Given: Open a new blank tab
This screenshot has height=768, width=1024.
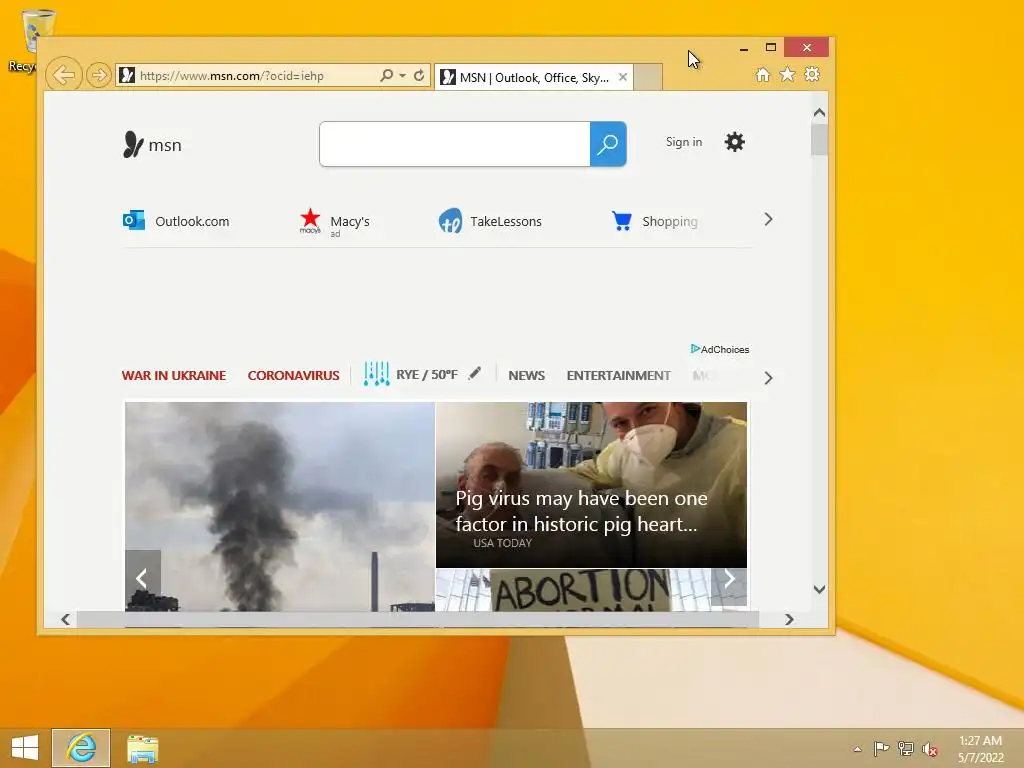Looking at the screenshot, I should [x=648, y=77].
